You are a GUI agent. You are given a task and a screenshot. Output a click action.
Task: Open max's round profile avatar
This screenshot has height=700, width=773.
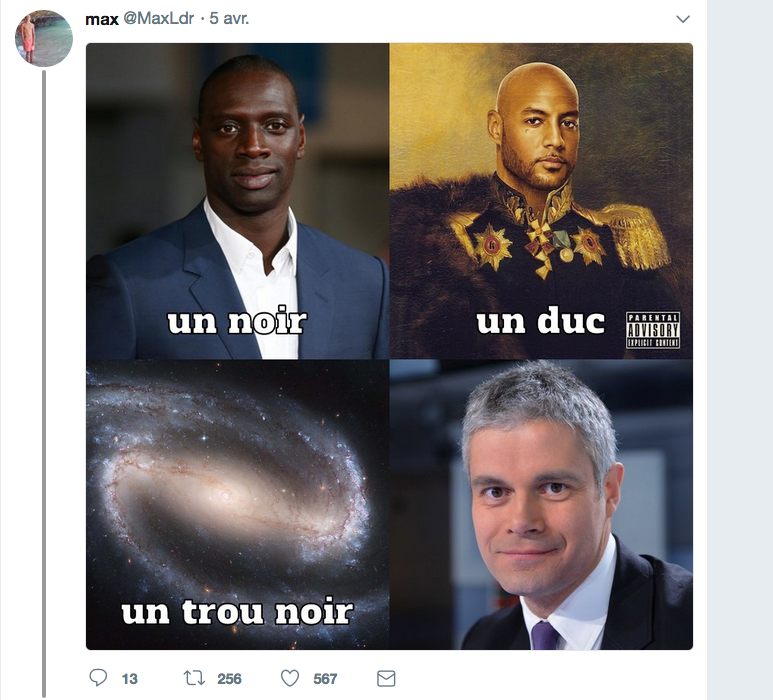coord(44,38)
